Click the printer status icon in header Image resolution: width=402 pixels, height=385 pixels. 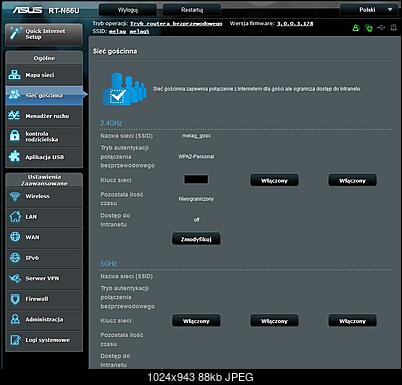point(394,28)
